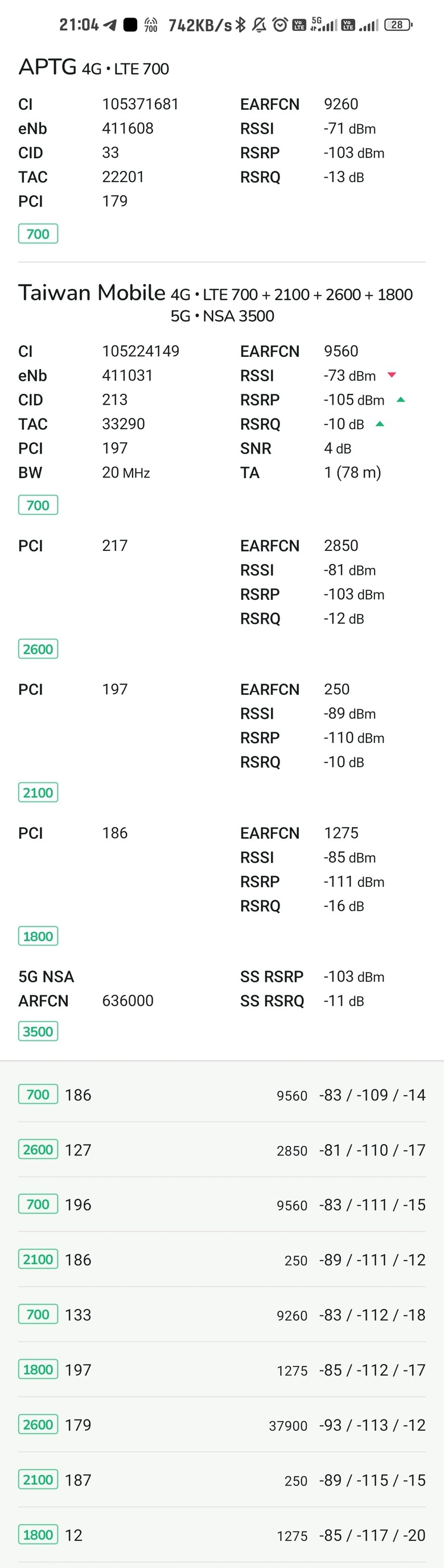The width and height of the screenshot is (444, 1568).
Task: Tap the green RSRP up-trend arrow
Action: (401, 400)
